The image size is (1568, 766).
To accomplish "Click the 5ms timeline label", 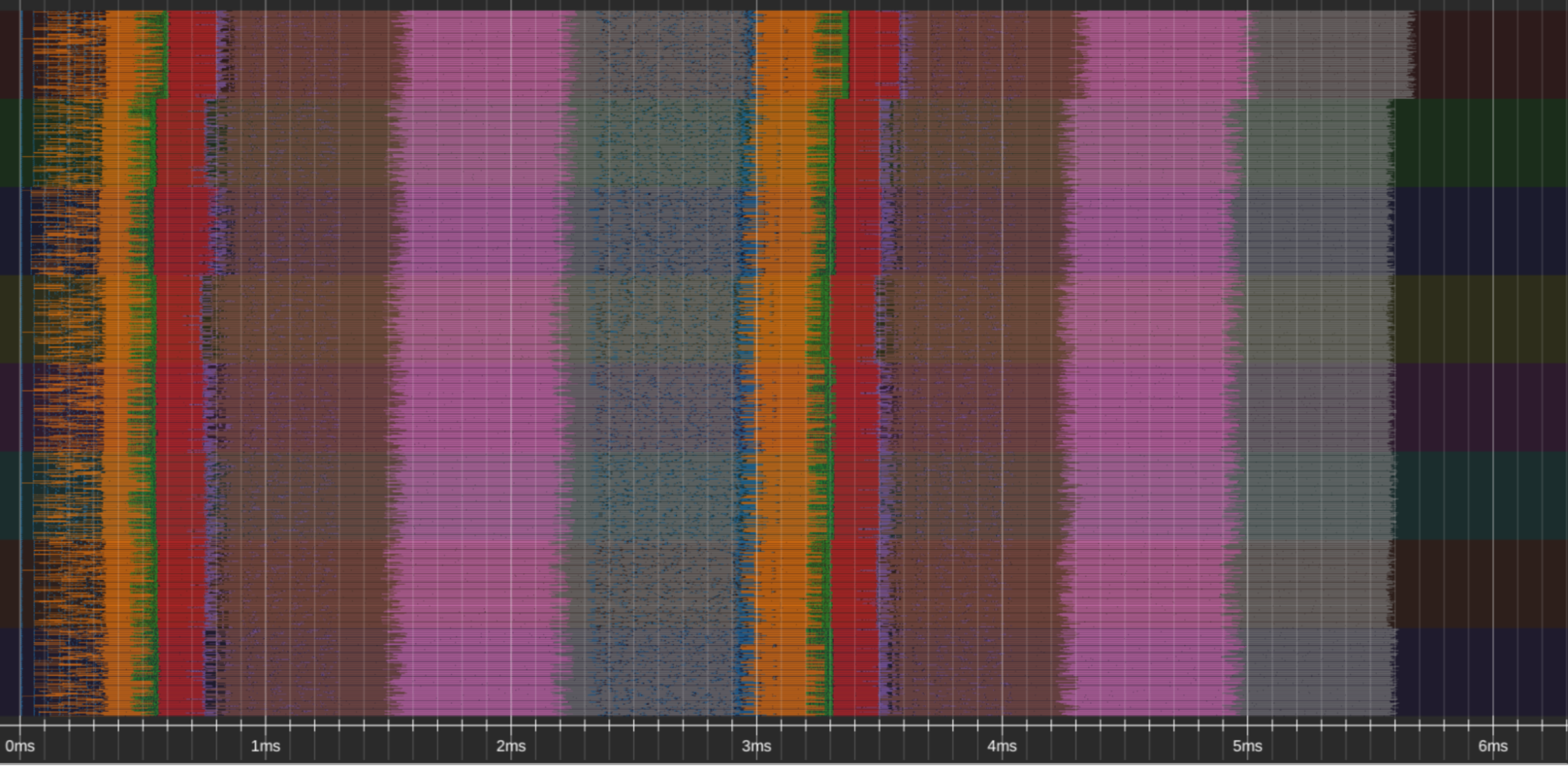I will (x=1249, y=746).
